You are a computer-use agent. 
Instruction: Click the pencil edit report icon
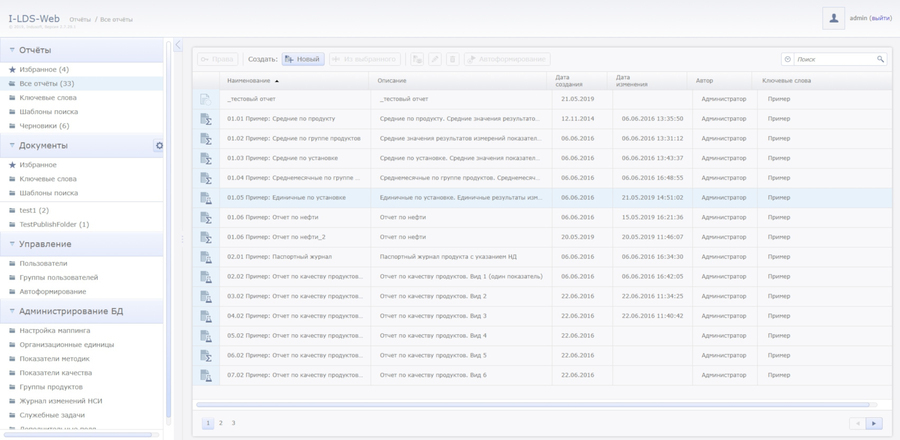coord(435,59)
